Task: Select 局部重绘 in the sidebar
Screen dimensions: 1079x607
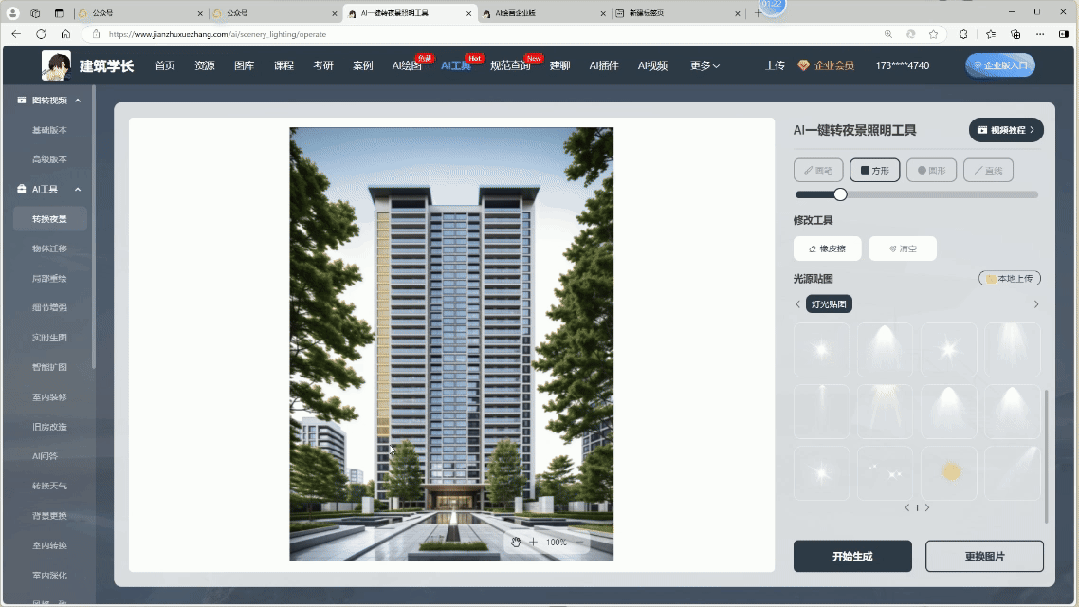Action: coord(49,279)
